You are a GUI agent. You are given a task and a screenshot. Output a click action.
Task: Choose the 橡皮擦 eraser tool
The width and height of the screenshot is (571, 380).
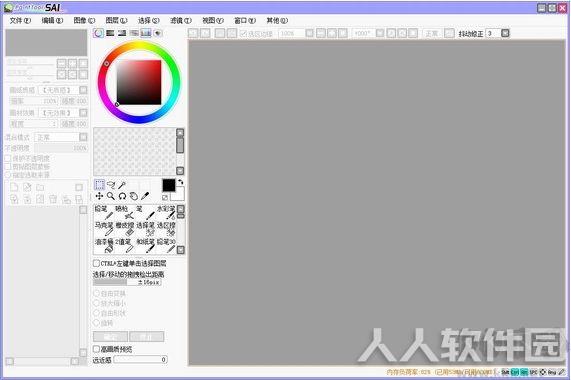[x=125, y=229]
